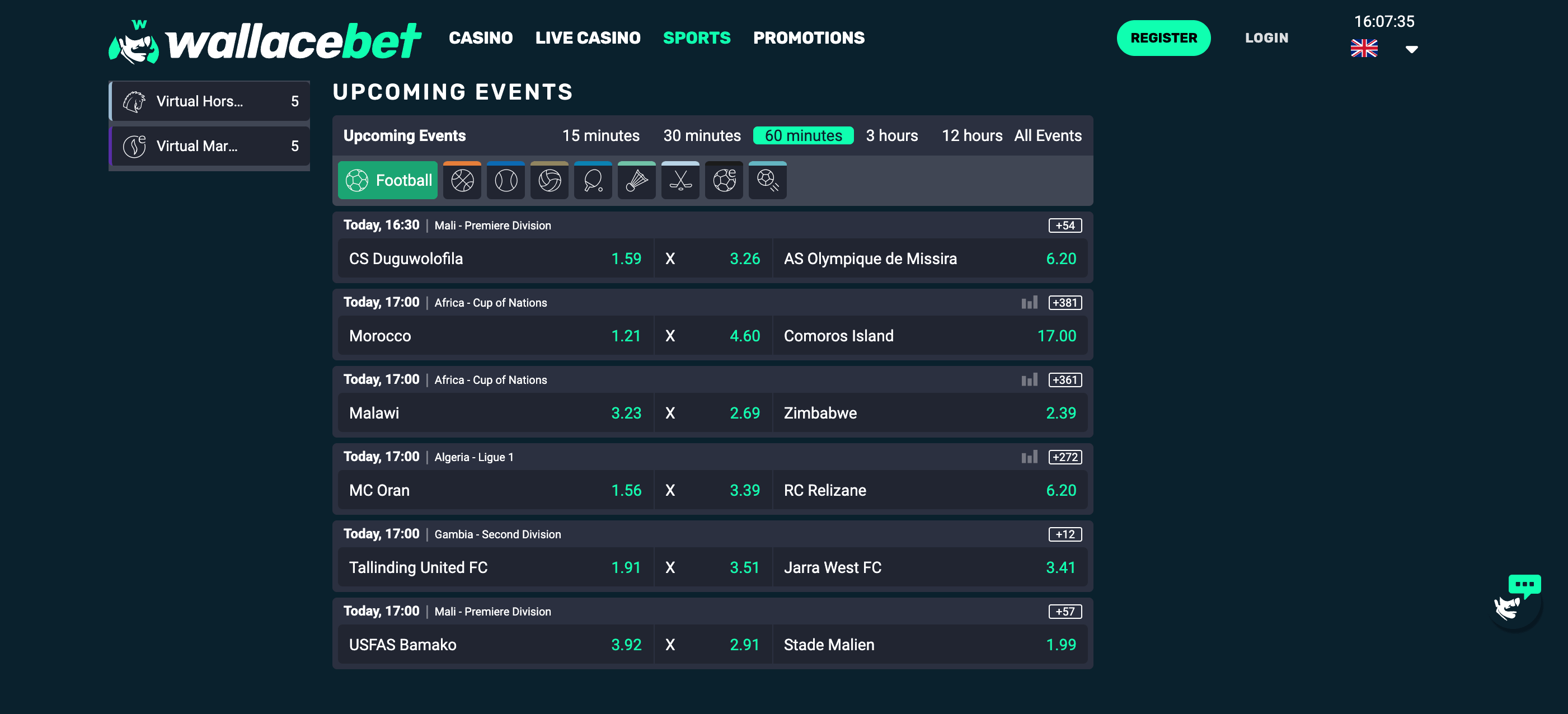This screenshot has width=1568, height=714.
Task: Filter events to 30 minutes
Action: [702, 136]
